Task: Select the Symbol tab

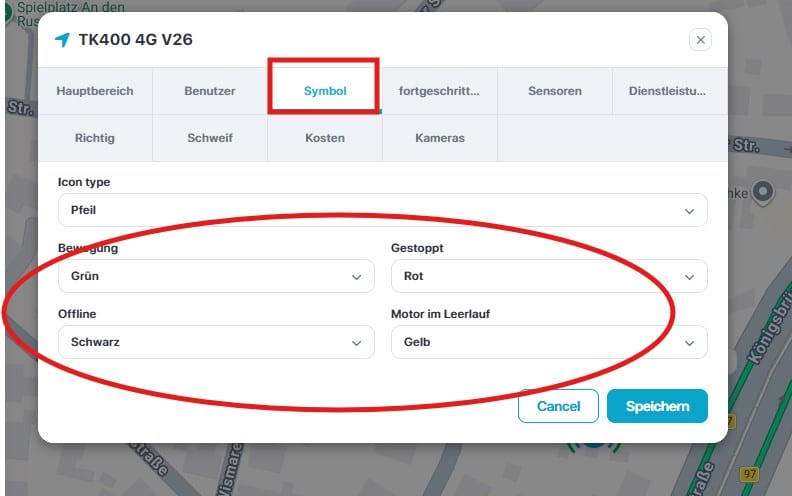Action: point(325,91)
